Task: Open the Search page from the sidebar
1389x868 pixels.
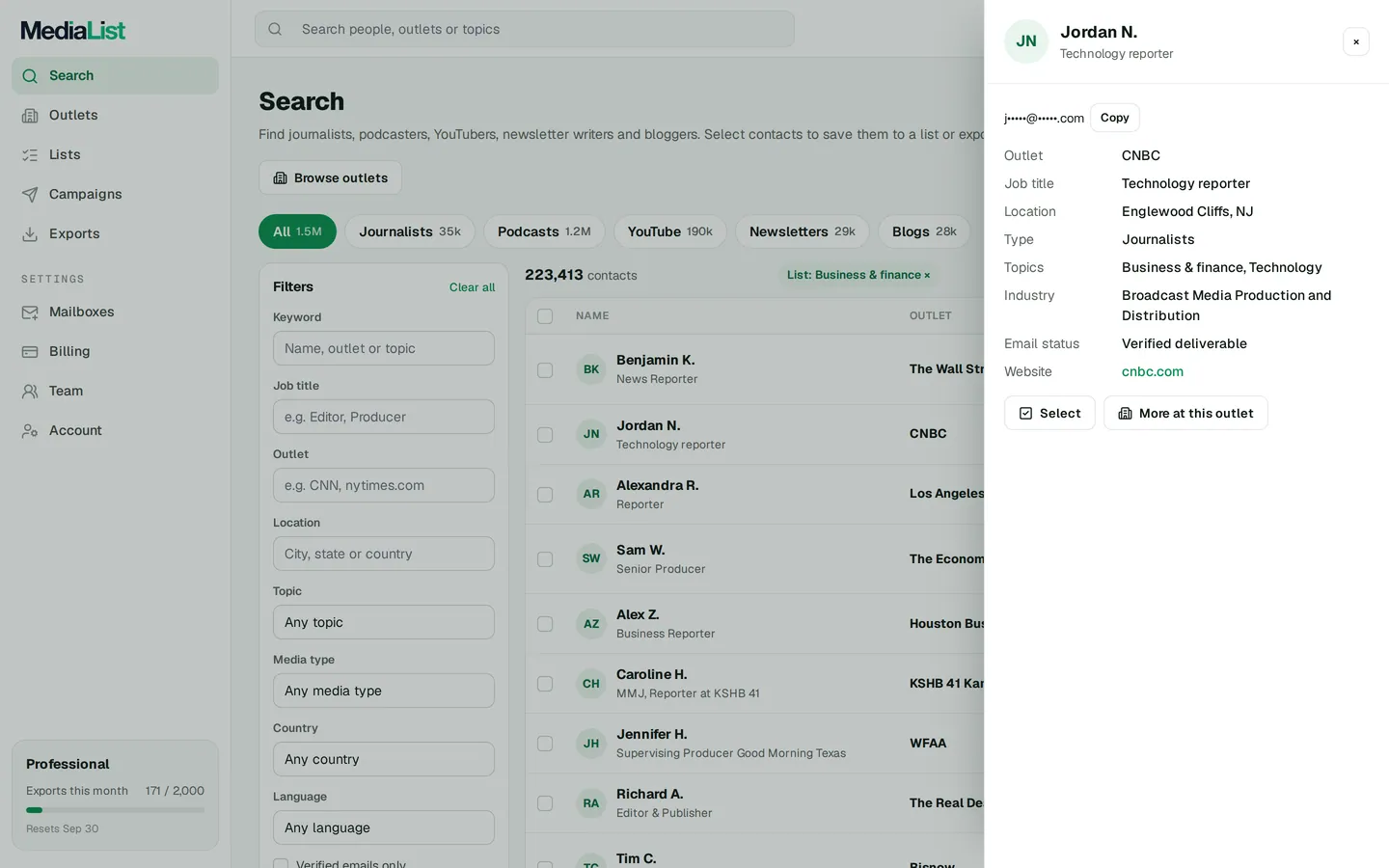Action: (115, 75)
